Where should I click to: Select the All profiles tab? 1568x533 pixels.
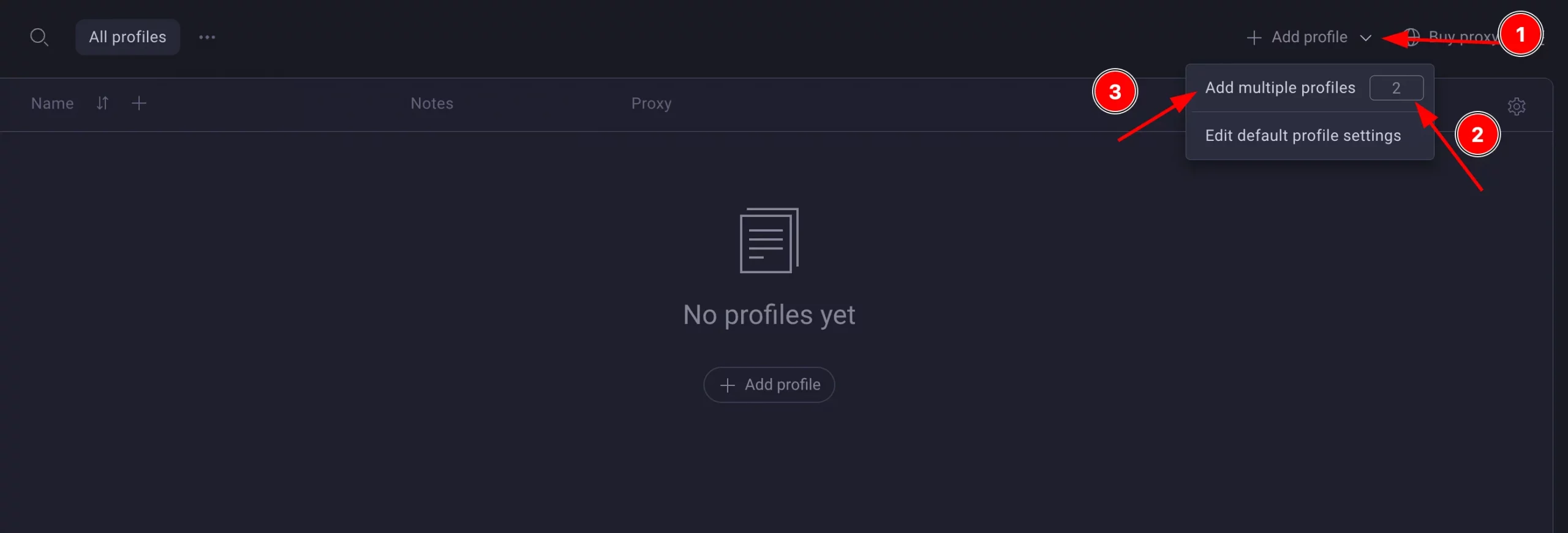point(127,37)
